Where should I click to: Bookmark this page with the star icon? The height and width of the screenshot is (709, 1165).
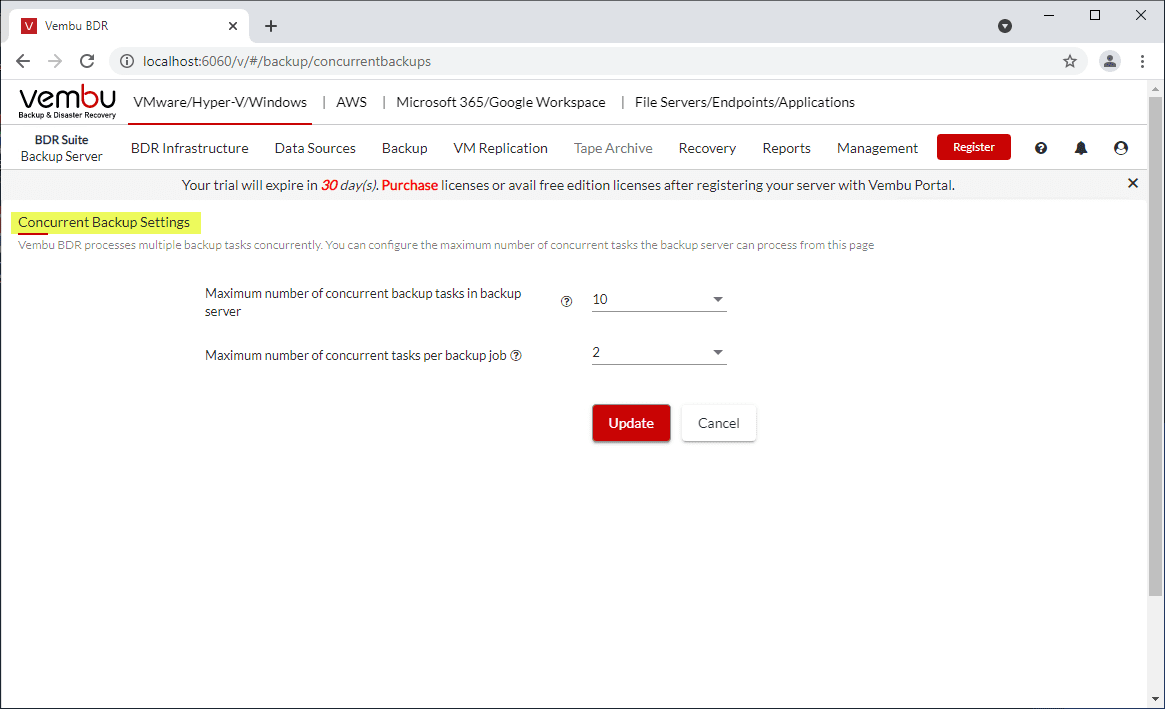pyautogui.click(x=1070, y=61)
